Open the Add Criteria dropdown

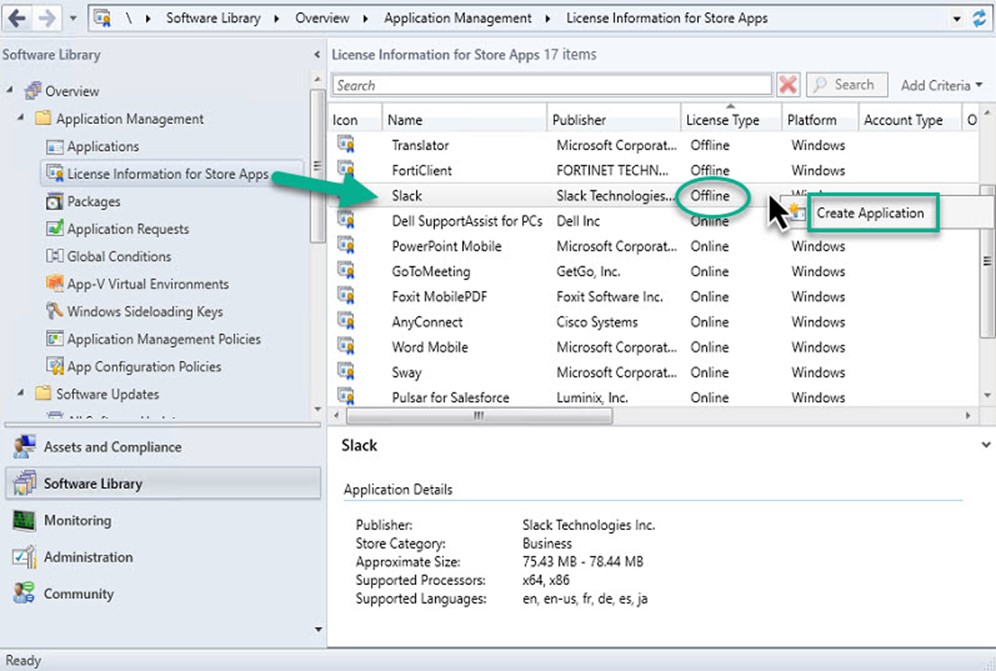tap(941, 86)
